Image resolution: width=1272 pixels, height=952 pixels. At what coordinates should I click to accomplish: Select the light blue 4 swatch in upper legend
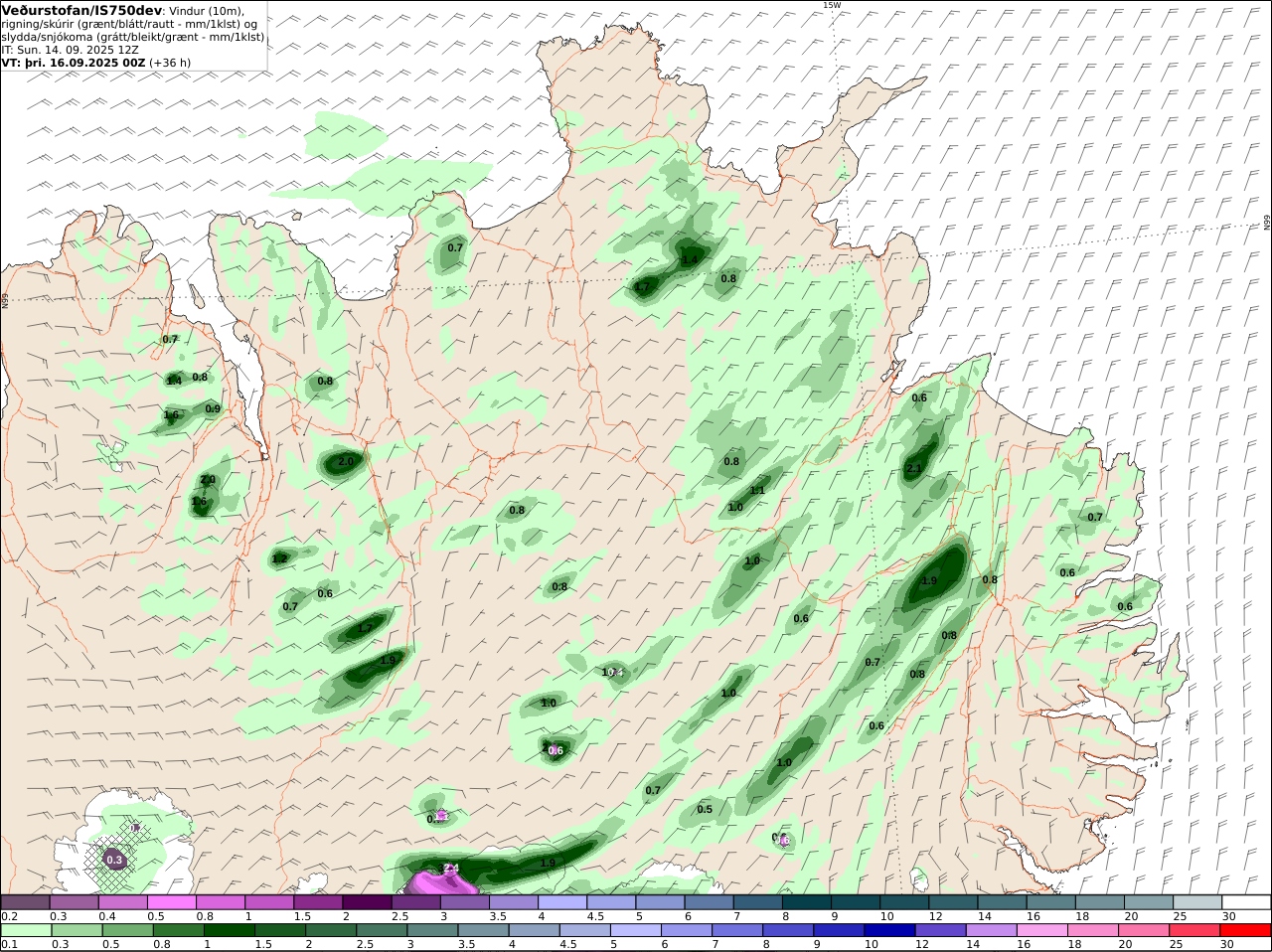[x=561, y=902]
